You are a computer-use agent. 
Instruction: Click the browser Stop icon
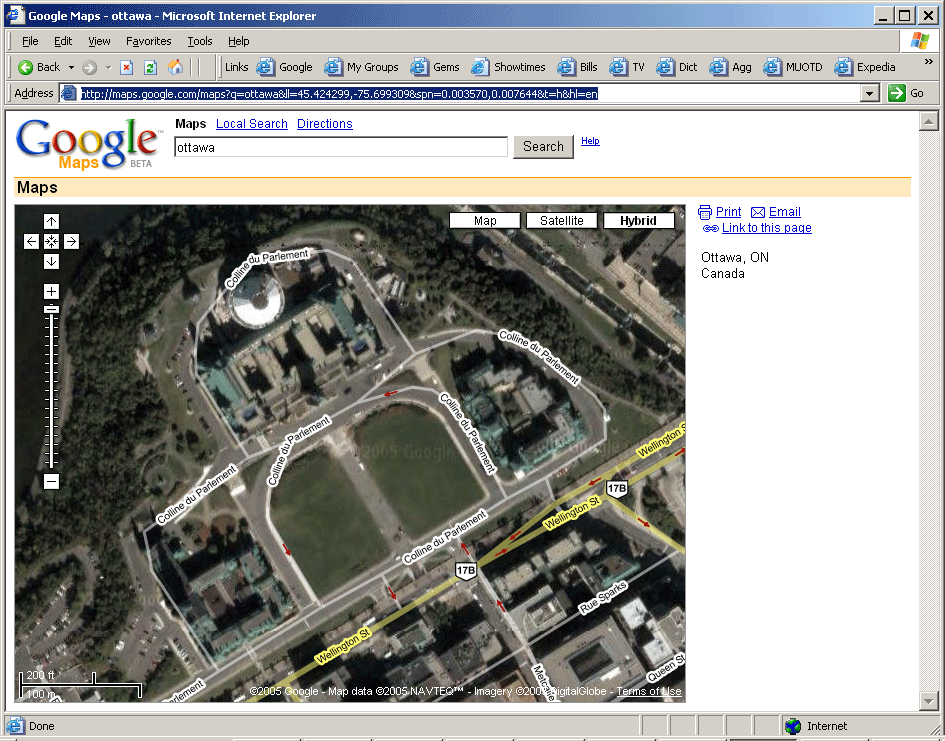[127, 67]
